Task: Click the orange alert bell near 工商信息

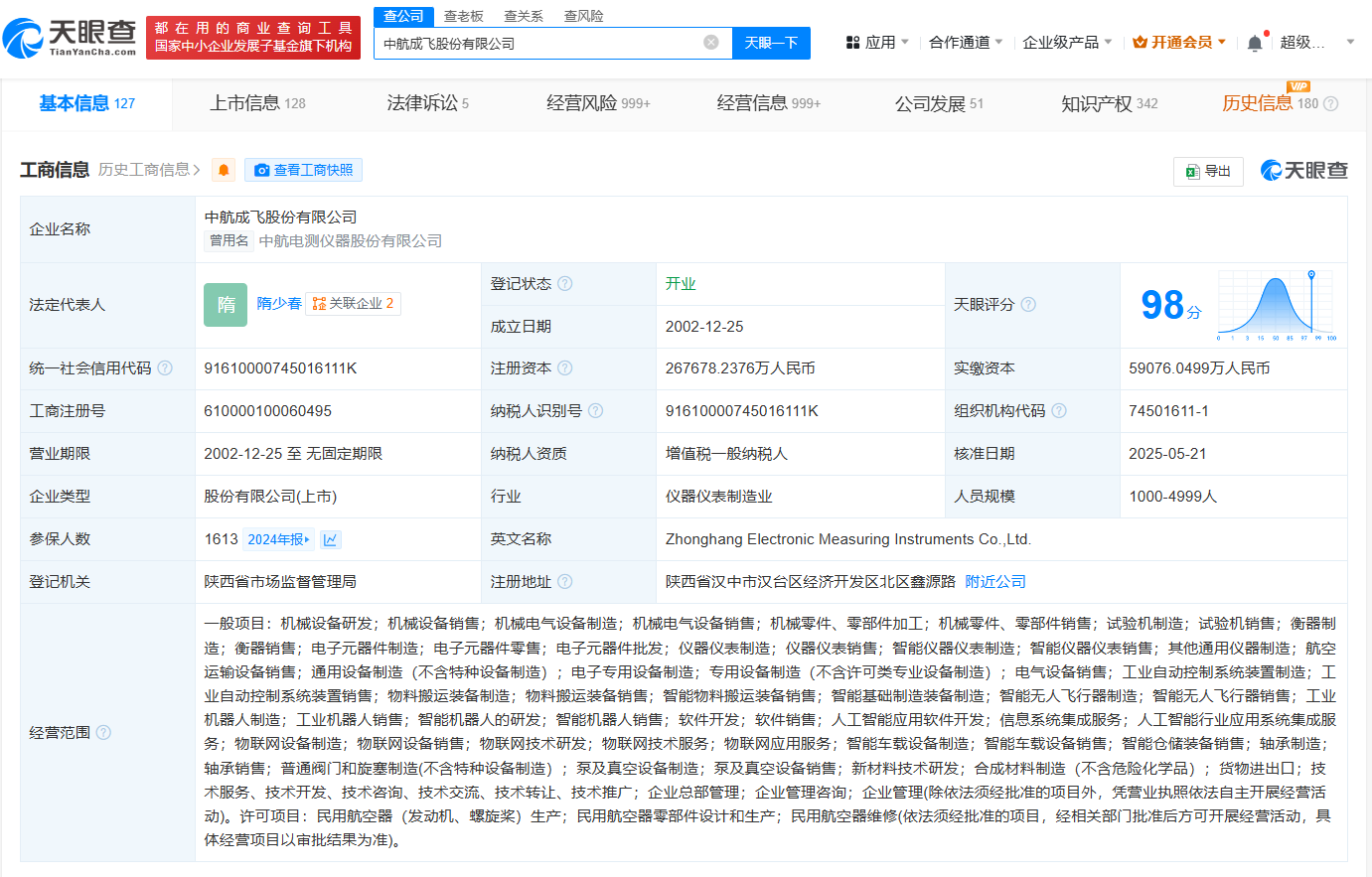Action: tap(224, 170)
